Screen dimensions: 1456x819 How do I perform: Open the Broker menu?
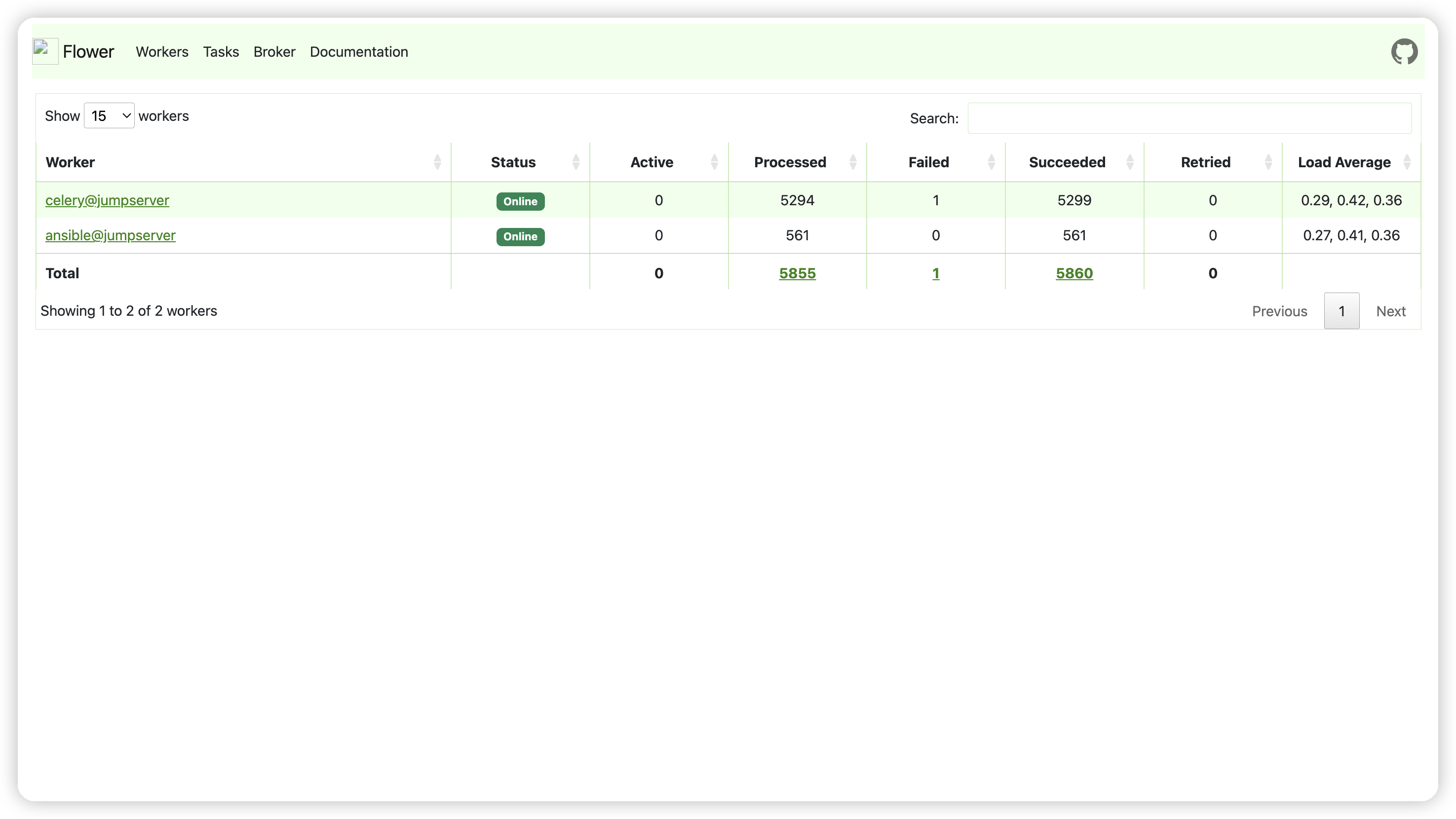coord(274,52)
